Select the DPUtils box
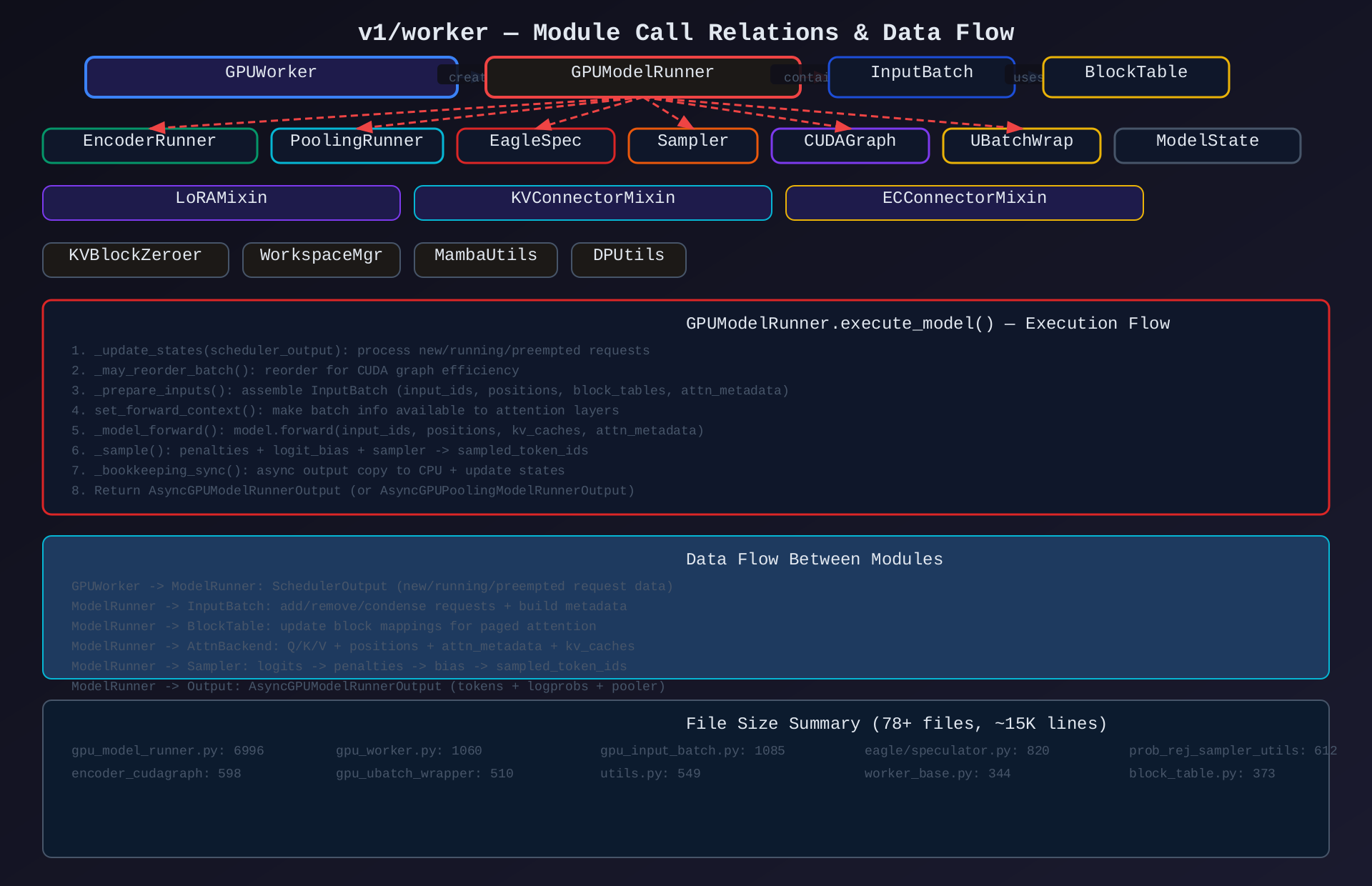 pyautogui.click(x=628, y=259)
